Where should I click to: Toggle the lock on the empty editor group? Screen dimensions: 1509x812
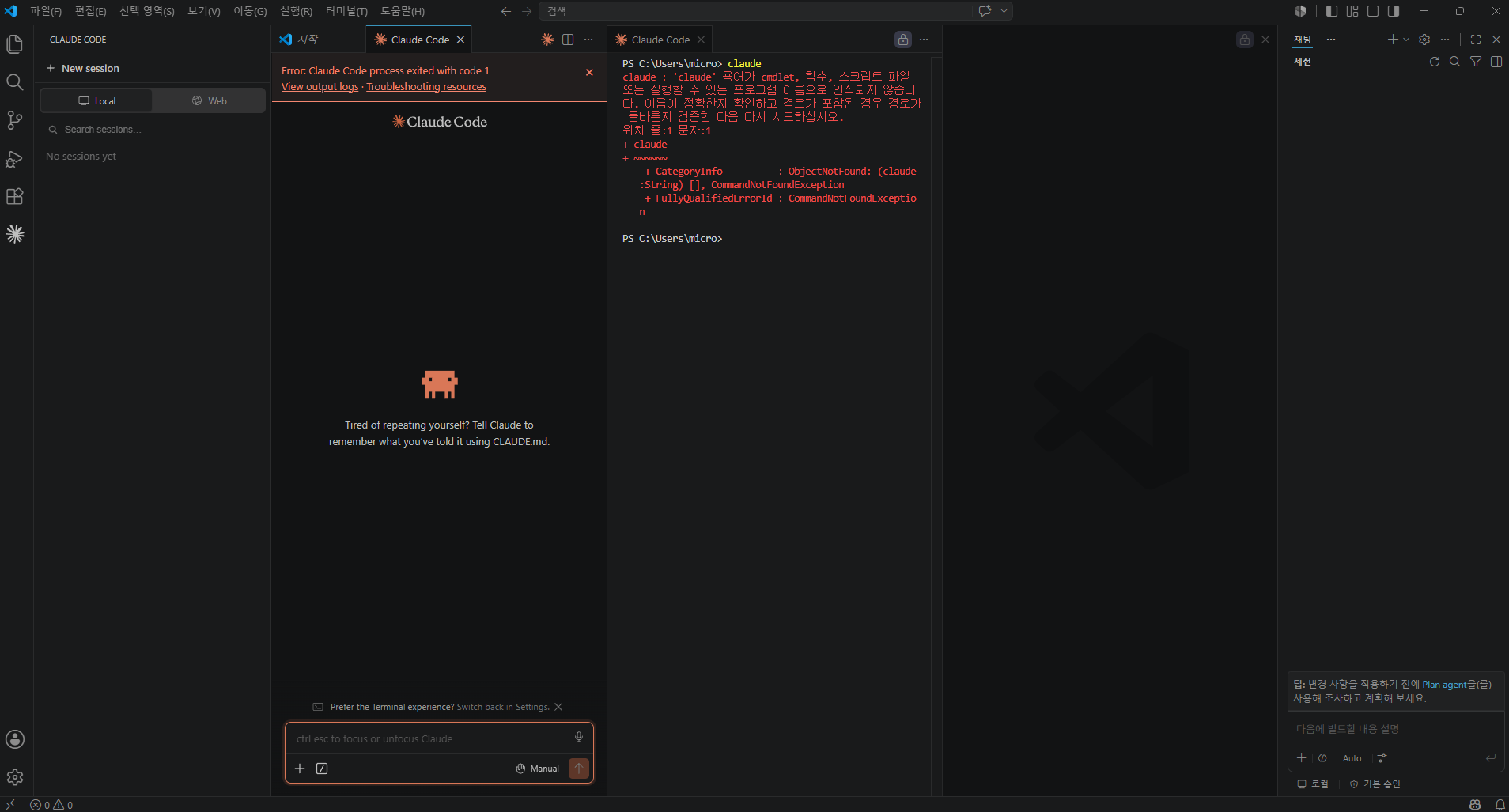1245,40
